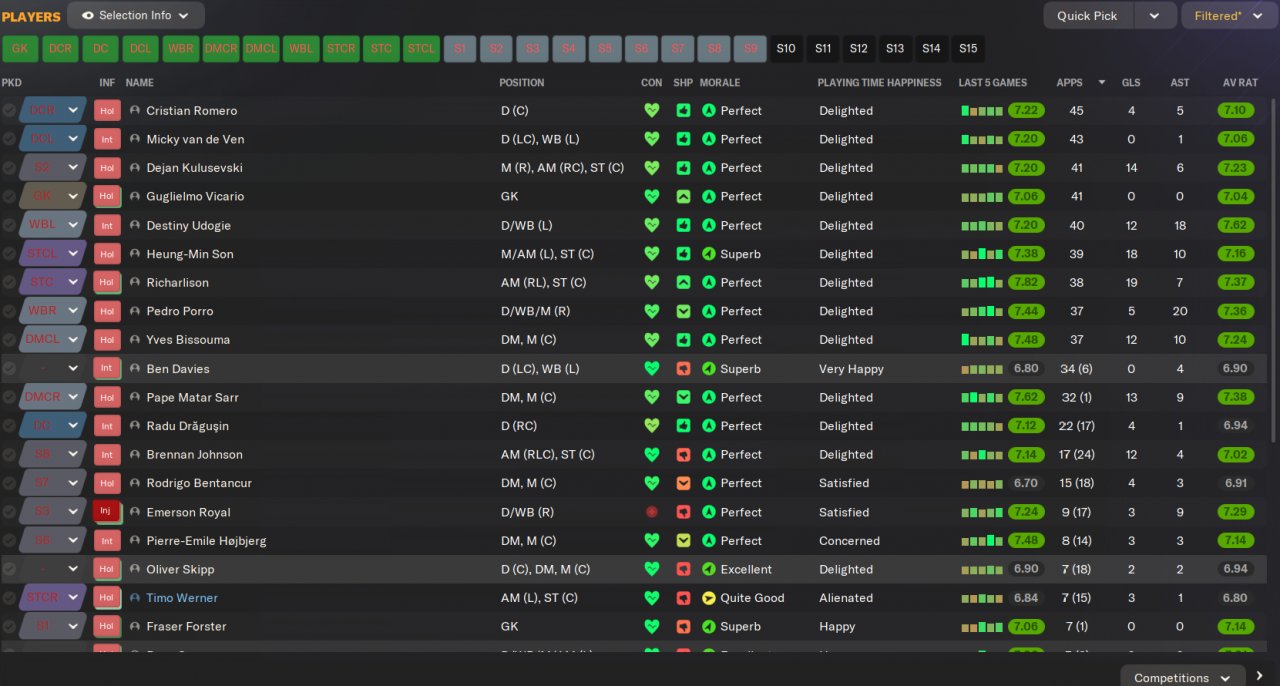The image size is (1280, 686).
Task: Click the eye icon in Selection Info
Action: (88, 16)
